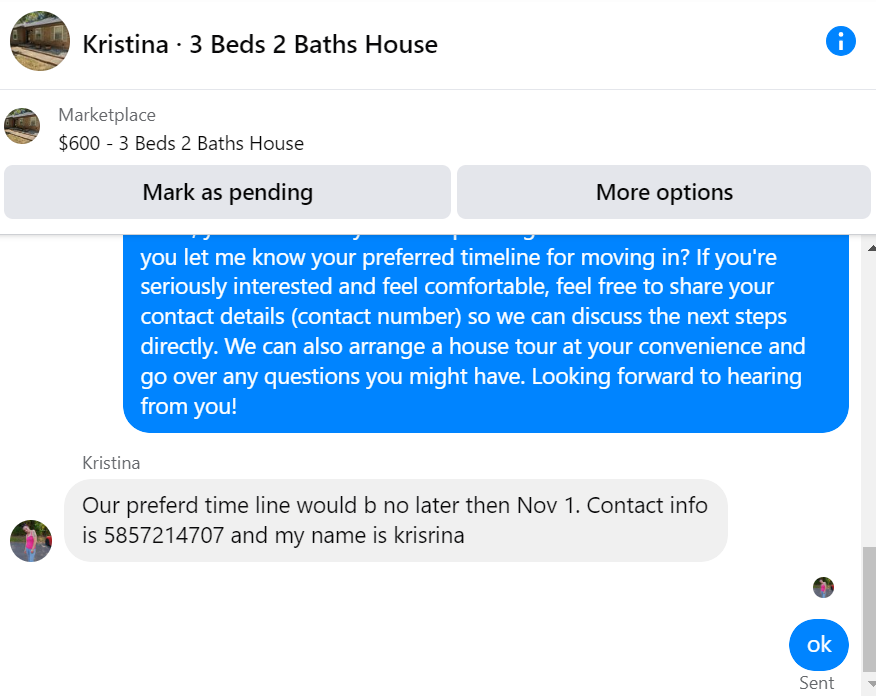Click the Sent status under the last message

coord(816,683)
